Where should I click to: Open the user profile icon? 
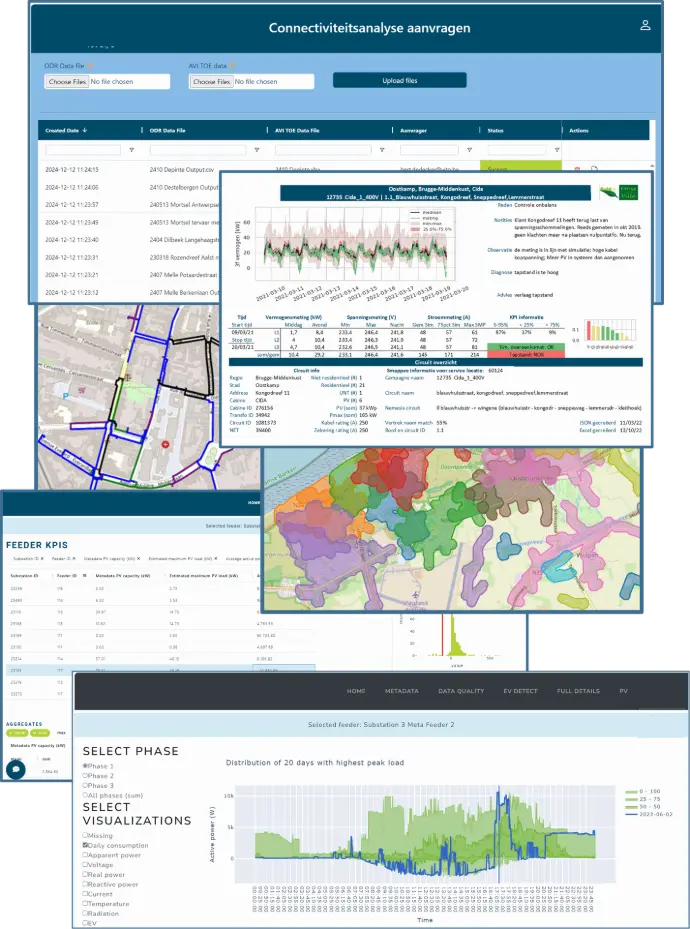click(x=645, y=25)
